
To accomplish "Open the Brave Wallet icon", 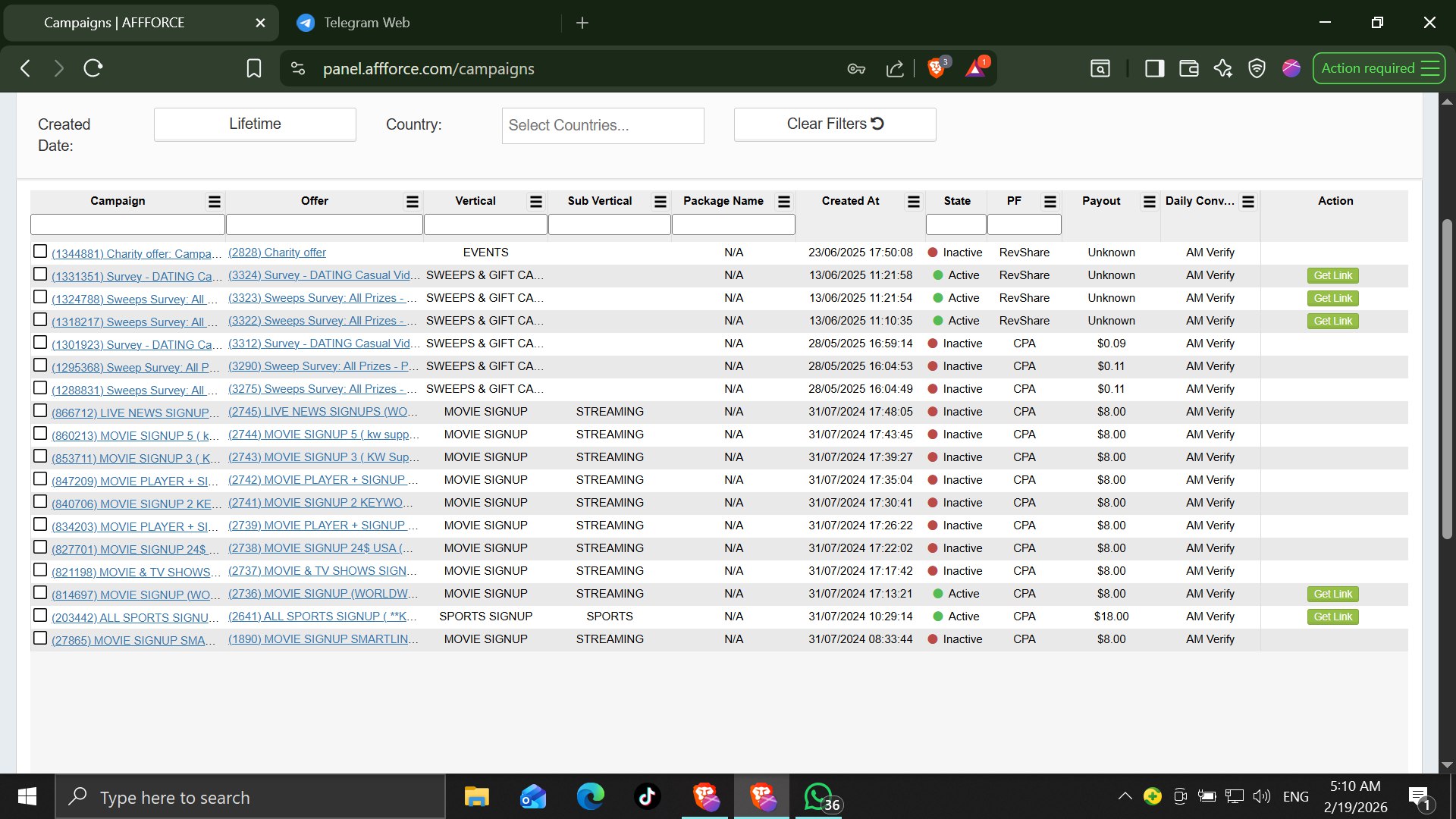I will pos(1188,68).
